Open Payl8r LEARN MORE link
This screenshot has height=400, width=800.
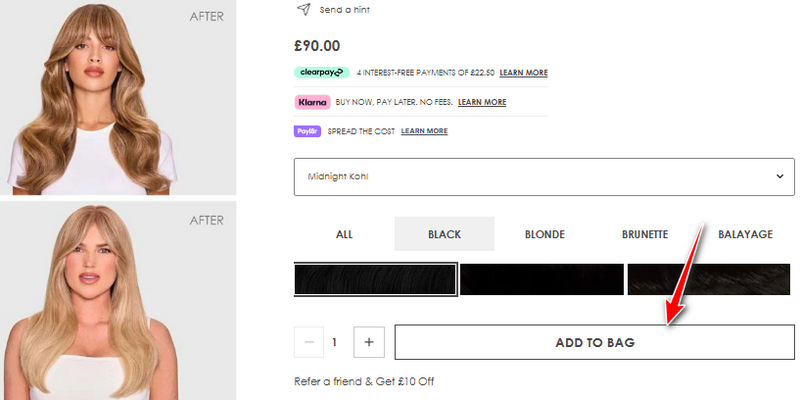(424, 131)
